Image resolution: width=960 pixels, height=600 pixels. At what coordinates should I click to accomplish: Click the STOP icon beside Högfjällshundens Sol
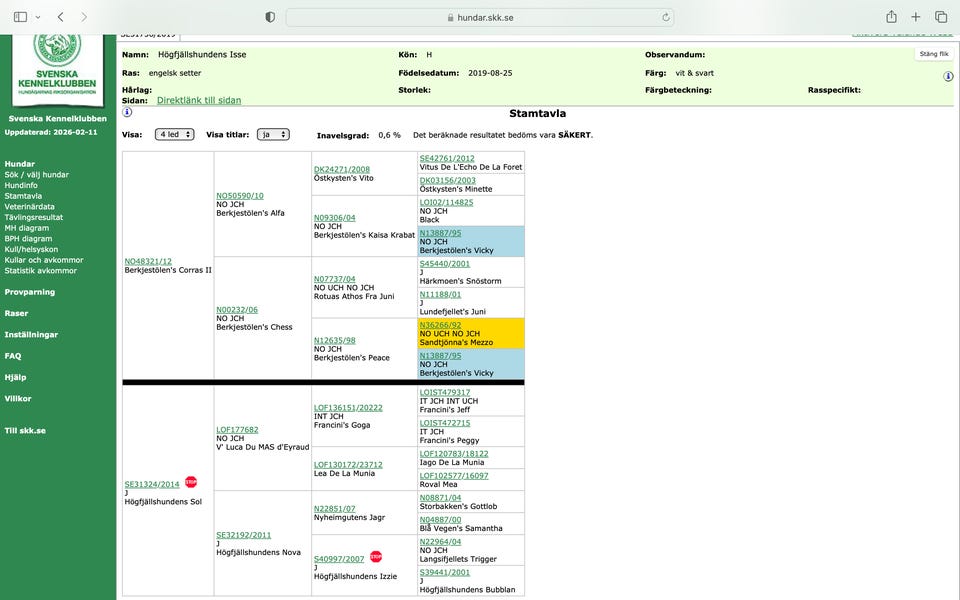point(191,482)
